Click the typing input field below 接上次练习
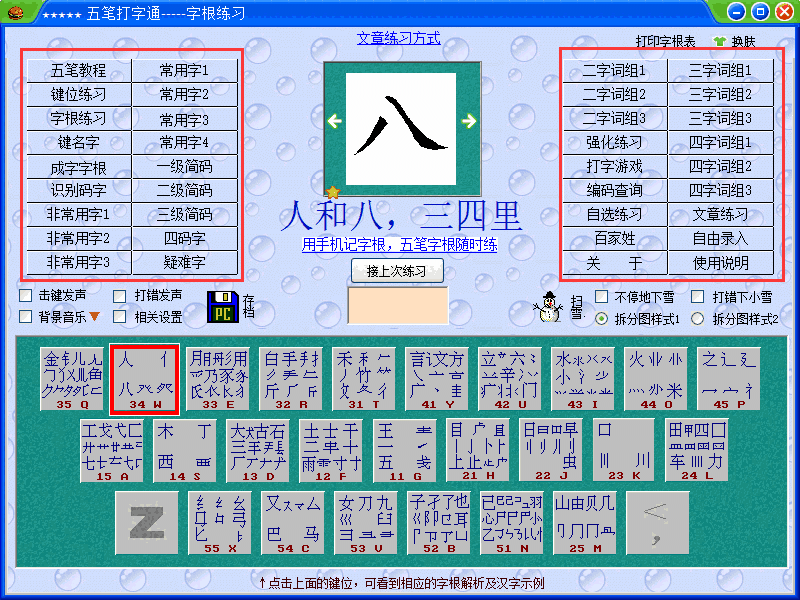The height and width of the screenshot is (600, 800). pos(398,304)
